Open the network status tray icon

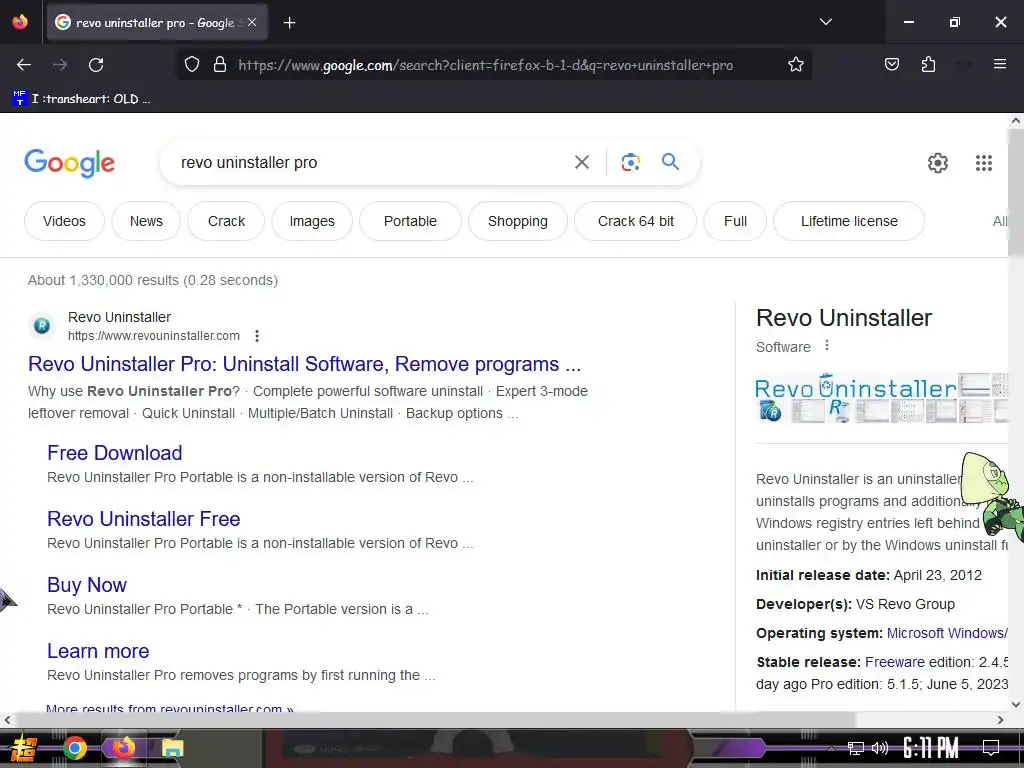(855, 748)
